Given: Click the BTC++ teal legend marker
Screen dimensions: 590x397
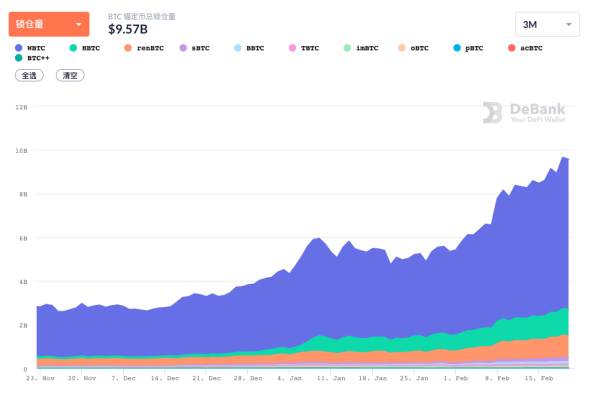Looking at the screenshot, I should point(18,58).
